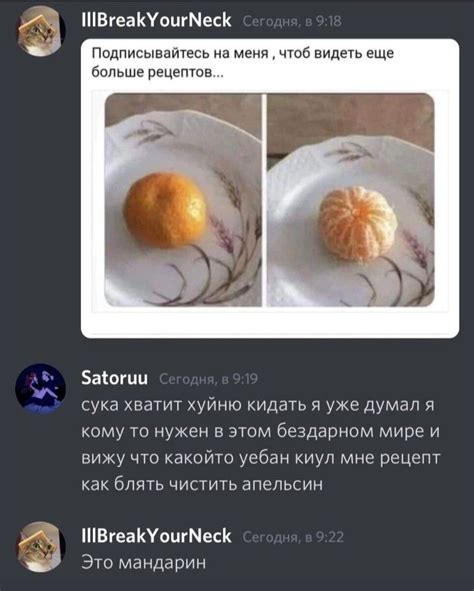Click the message line "вижу что какойто"
This screenshot has width=474, height=591.
coord(260,458)
